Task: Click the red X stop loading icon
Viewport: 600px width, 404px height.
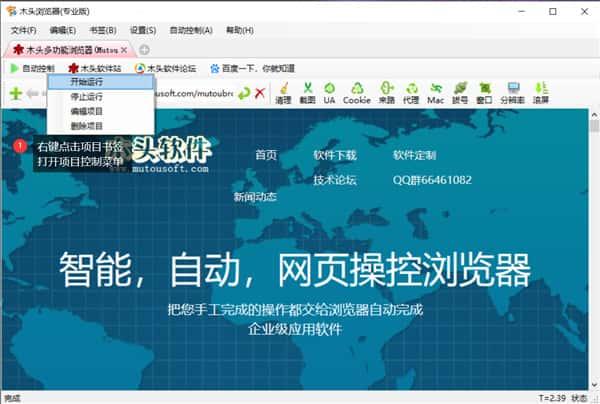Action: tap(260, 93)
